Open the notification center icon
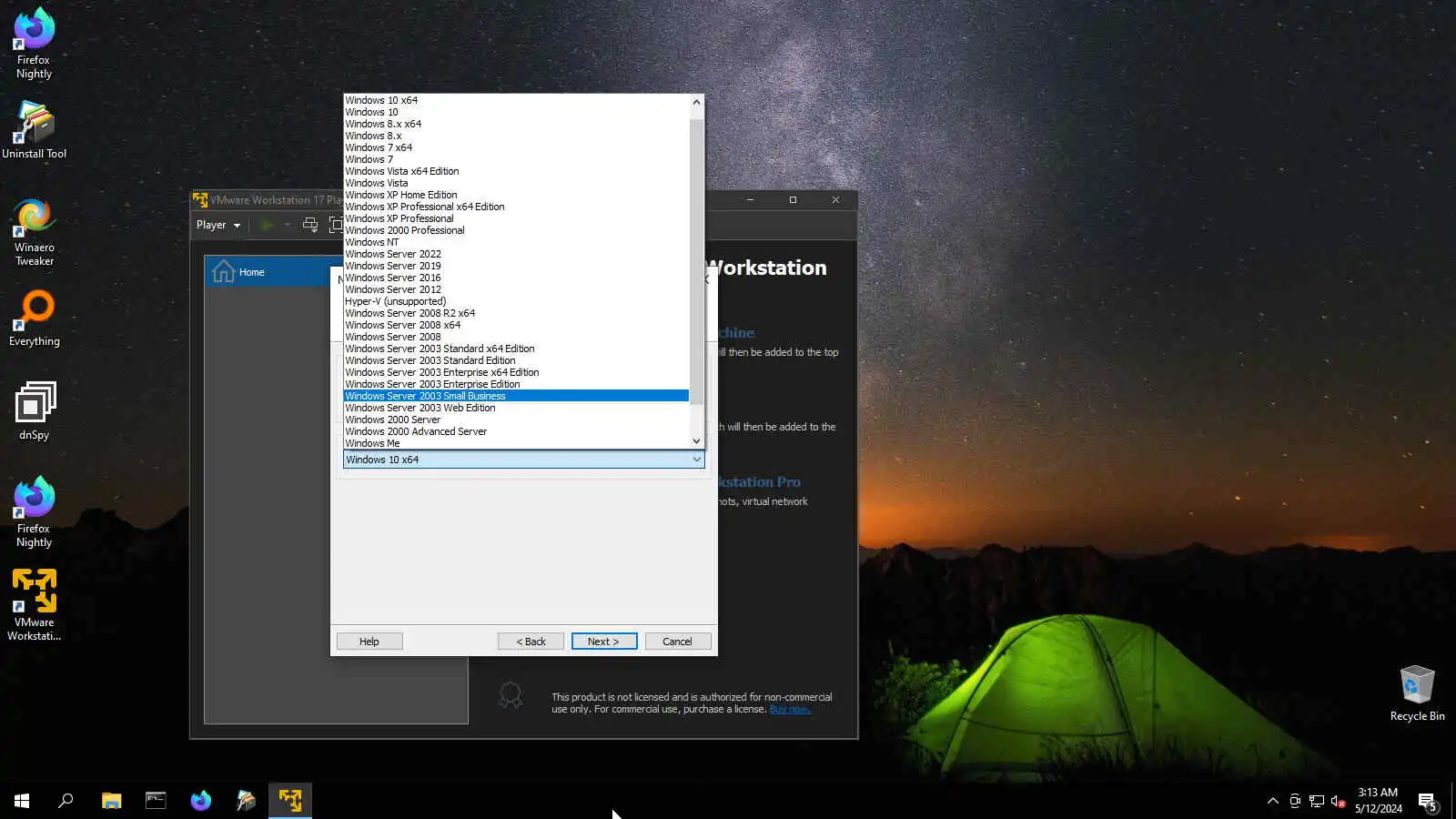The height and width of the screenshot is (819, 1456). [1427, 801]
